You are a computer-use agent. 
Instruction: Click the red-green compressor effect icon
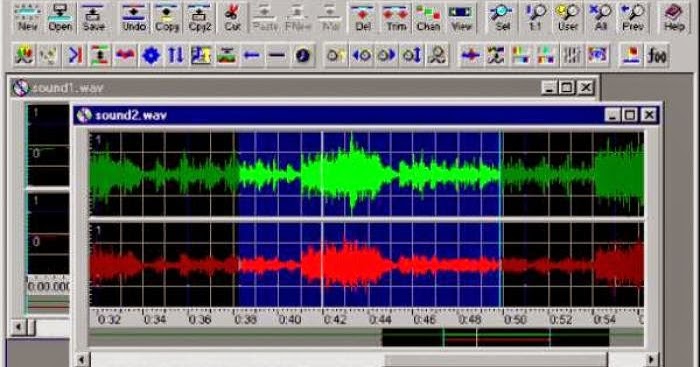click(100, 55)
